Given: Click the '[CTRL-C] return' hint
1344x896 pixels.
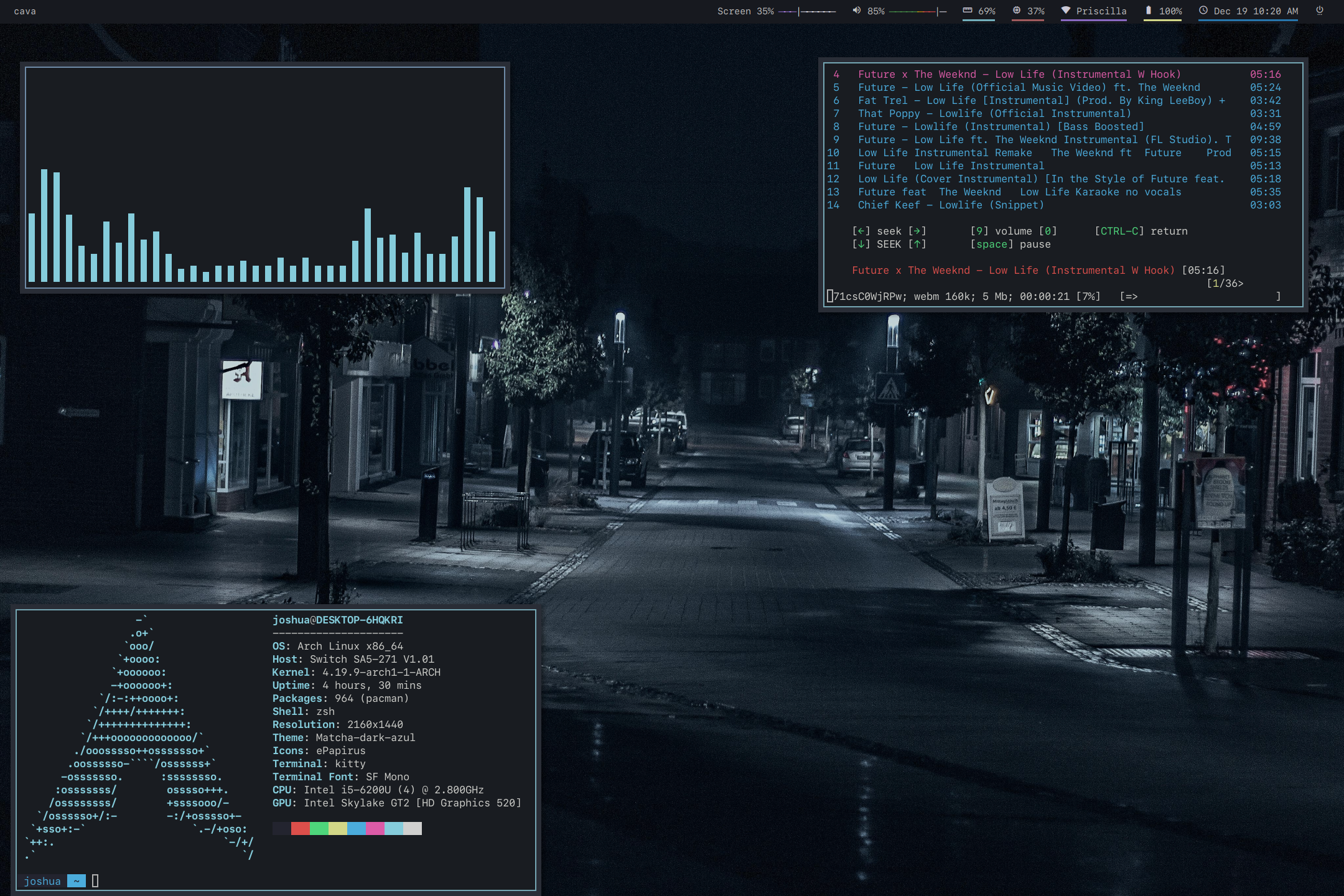Looking at the screenshot, I should [1141, 231].
